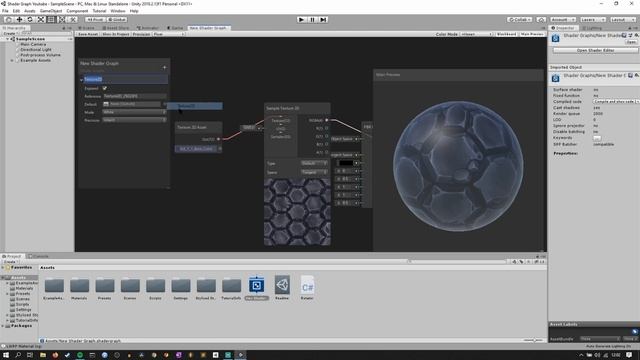Open the Assets menu
The width and height of the screenshot is (640, 360).
tap(30, 11)
